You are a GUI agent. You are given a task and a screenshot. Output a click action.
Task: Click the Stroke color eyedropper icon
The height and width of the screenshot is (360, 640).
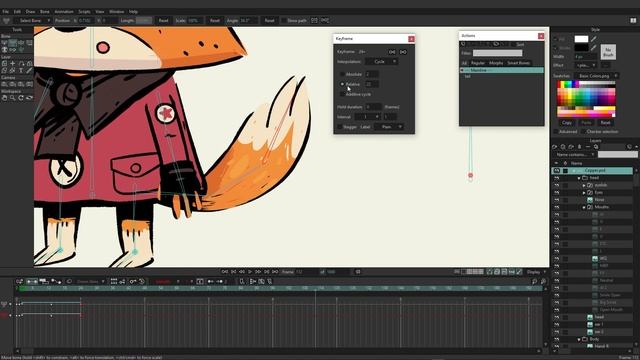click(593, 48)
